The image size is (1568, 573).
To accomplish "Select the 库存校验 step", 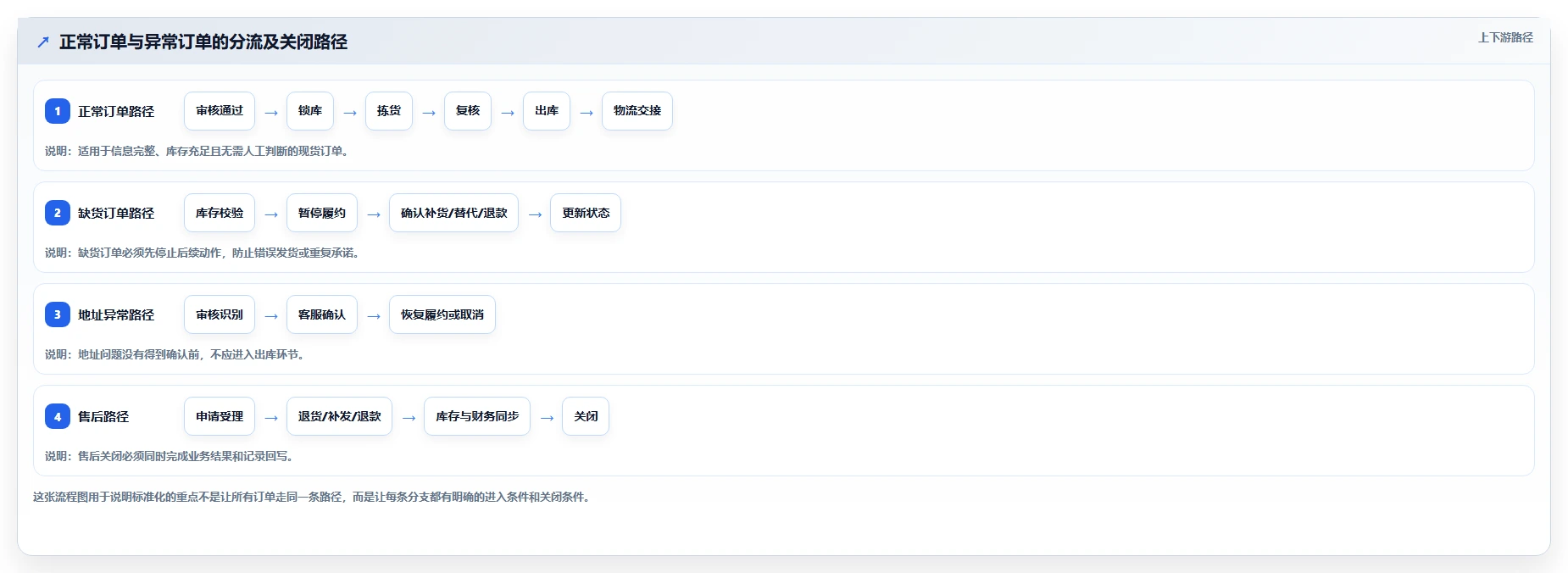I will click(220, 213).
